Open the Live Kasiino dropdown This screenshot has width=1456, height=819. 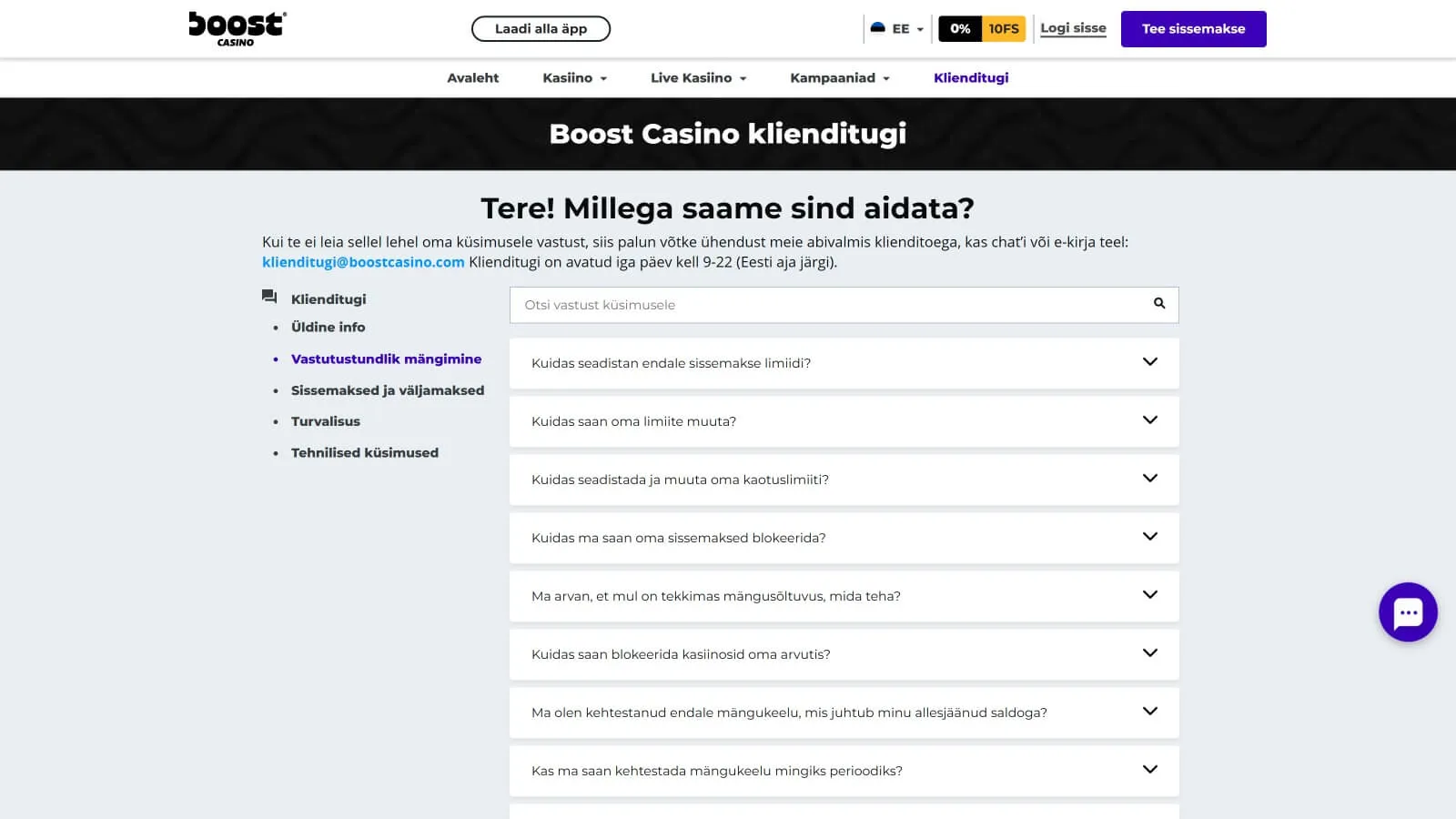[x=698, y=78]
